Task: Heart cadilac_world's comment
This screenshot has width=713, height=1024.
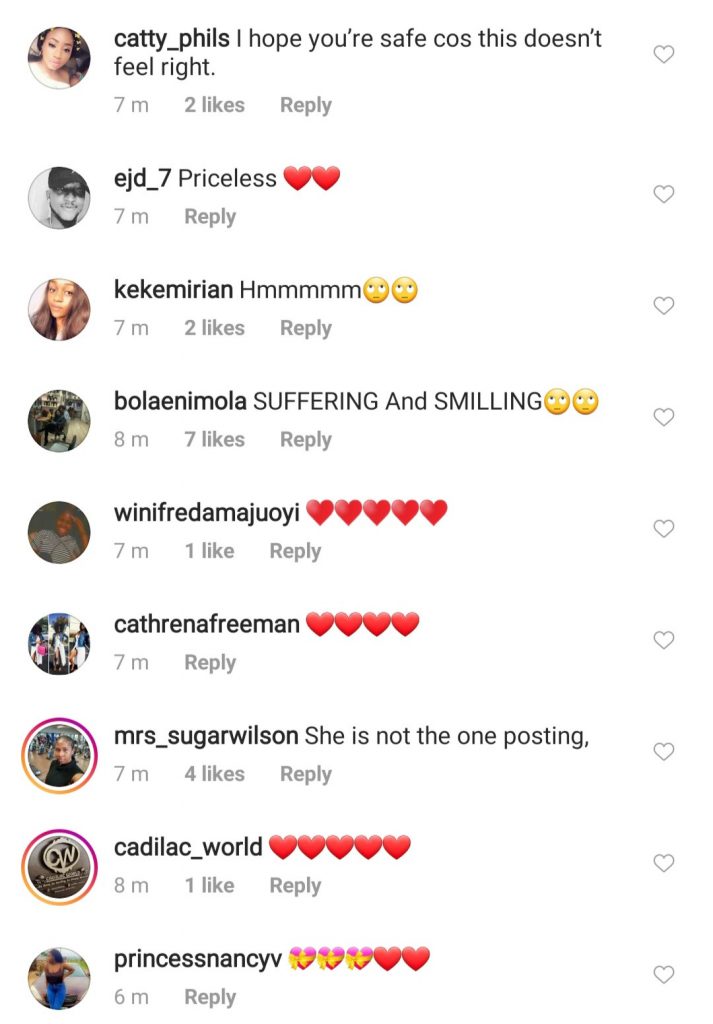Action: point(664,863)
